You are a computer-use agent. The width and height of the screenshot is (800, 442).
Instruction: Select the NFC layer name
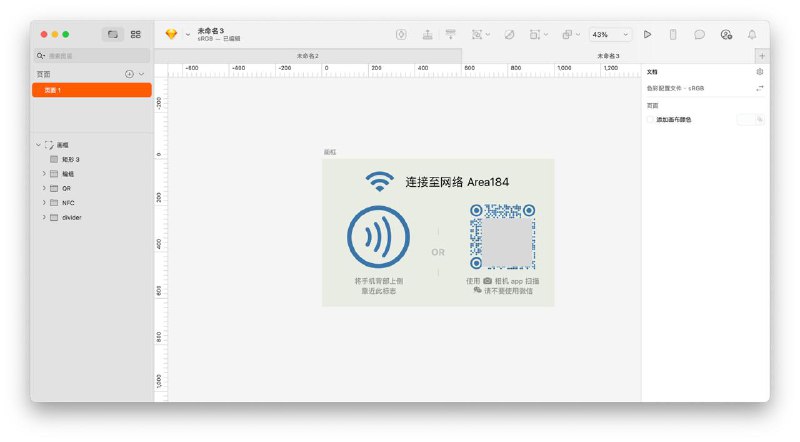coord(68,203)
